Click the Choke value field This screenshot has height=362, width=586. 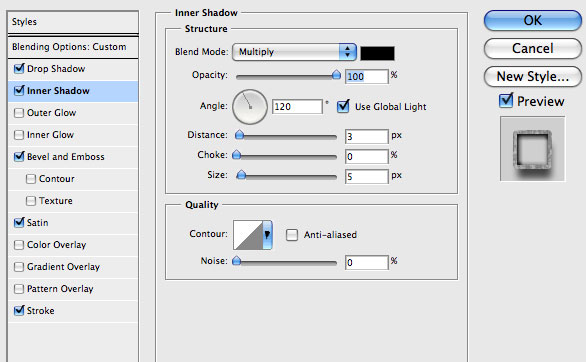(367, 157)
